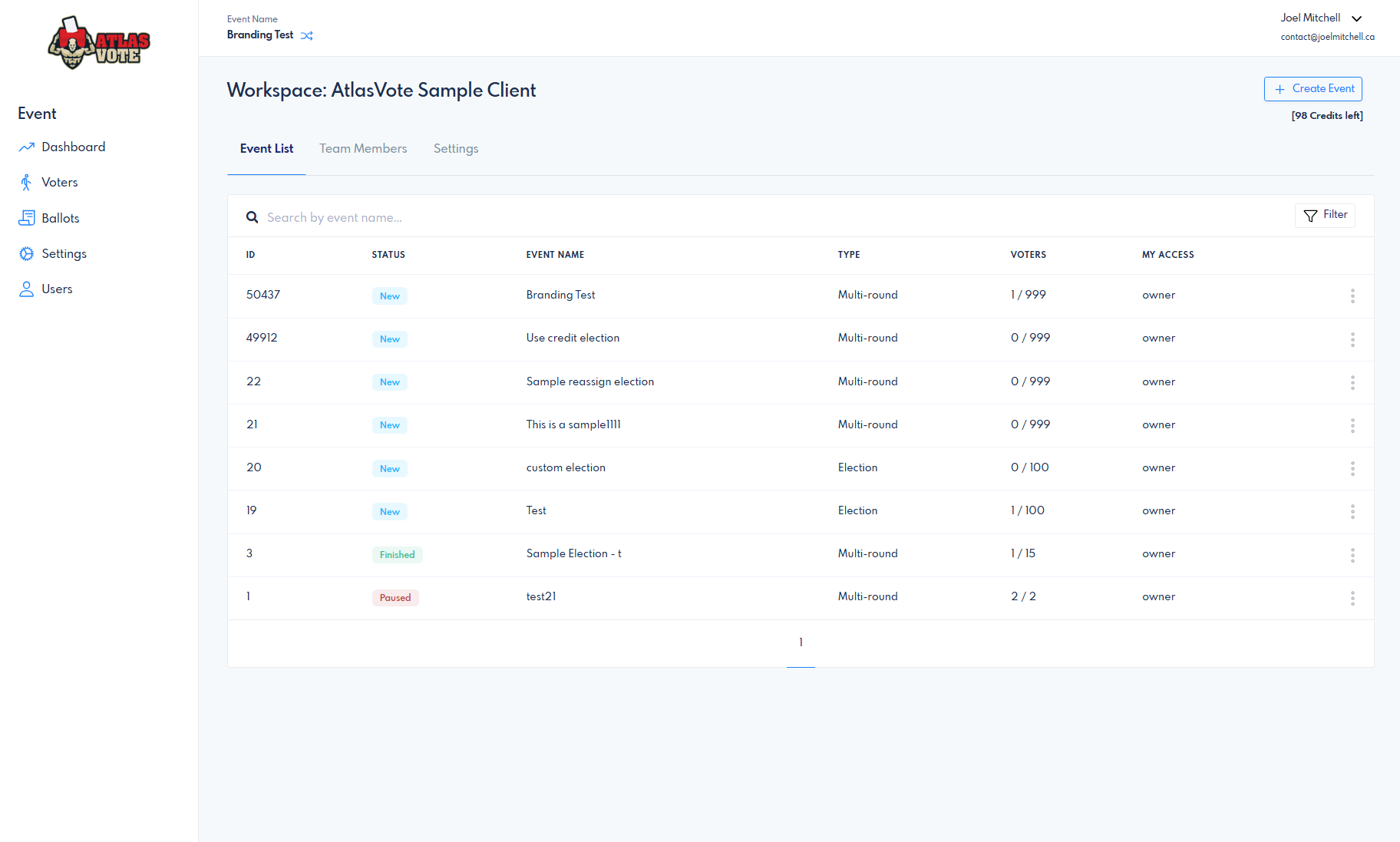
Task: Click the New badge for event 50437
Action: click(x=390, y=296)
